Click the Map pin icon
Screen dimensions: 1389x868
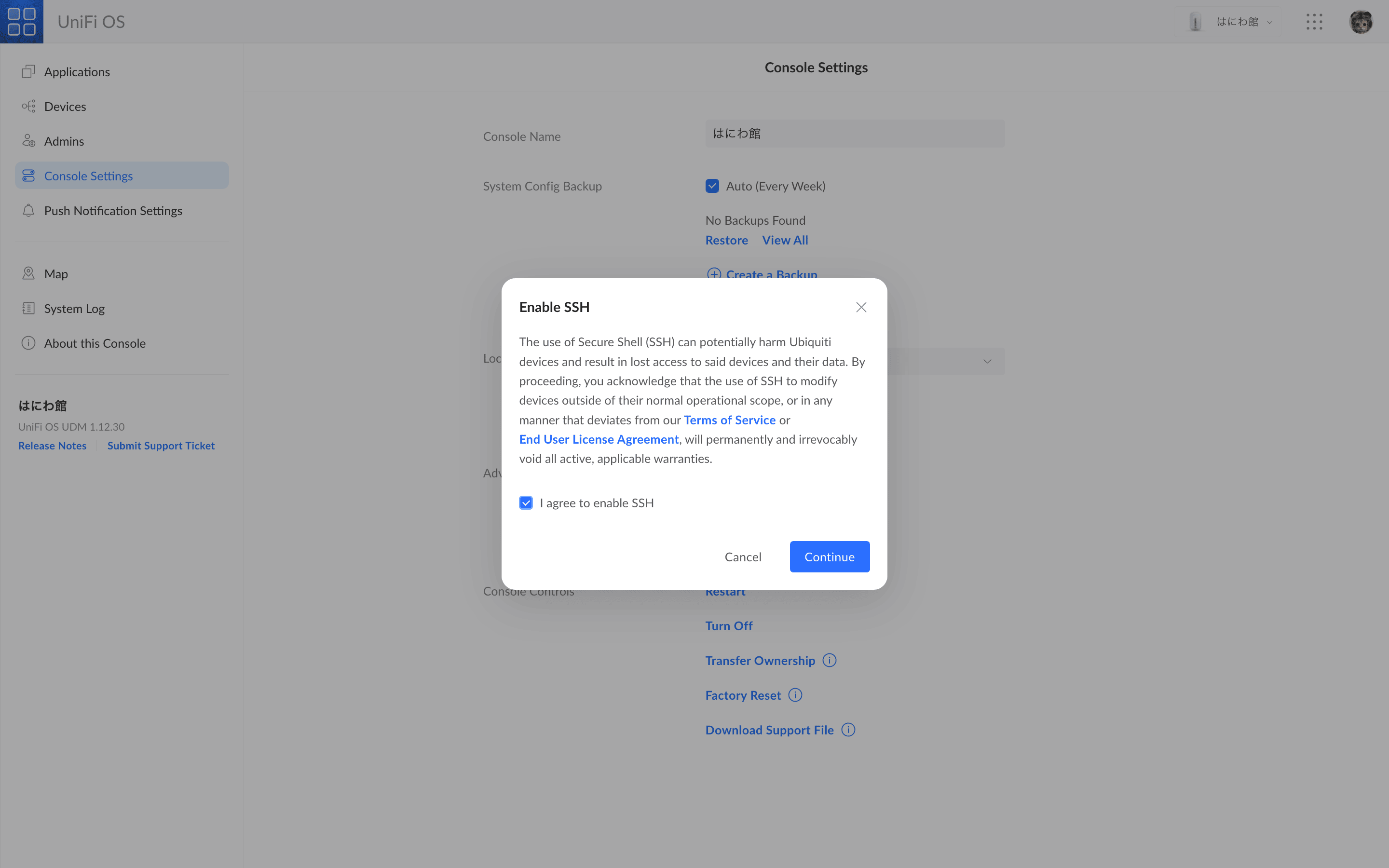click(28, 273)
